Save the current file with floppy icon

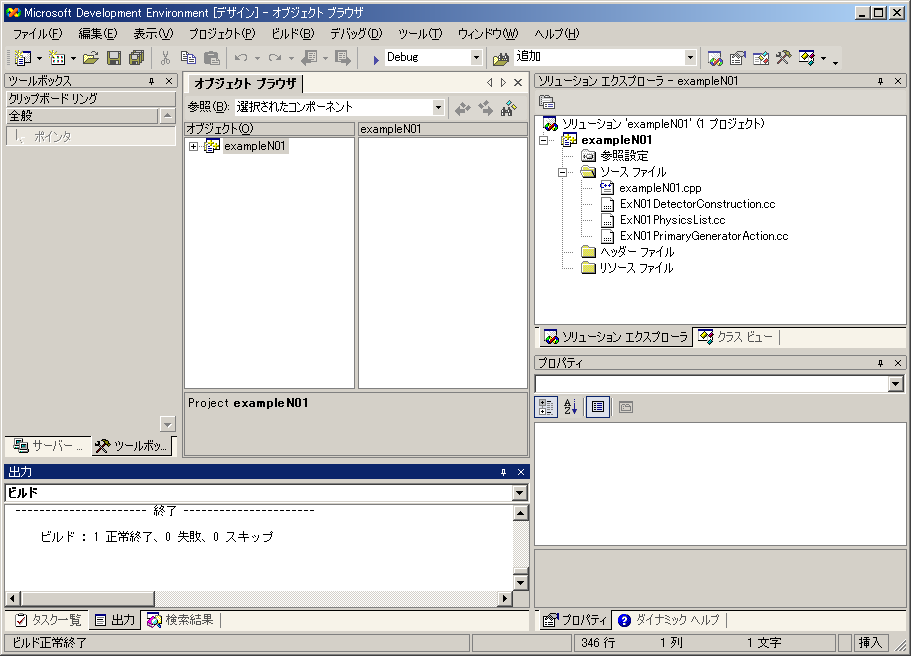pyautogui.click(x=114, y=58)
